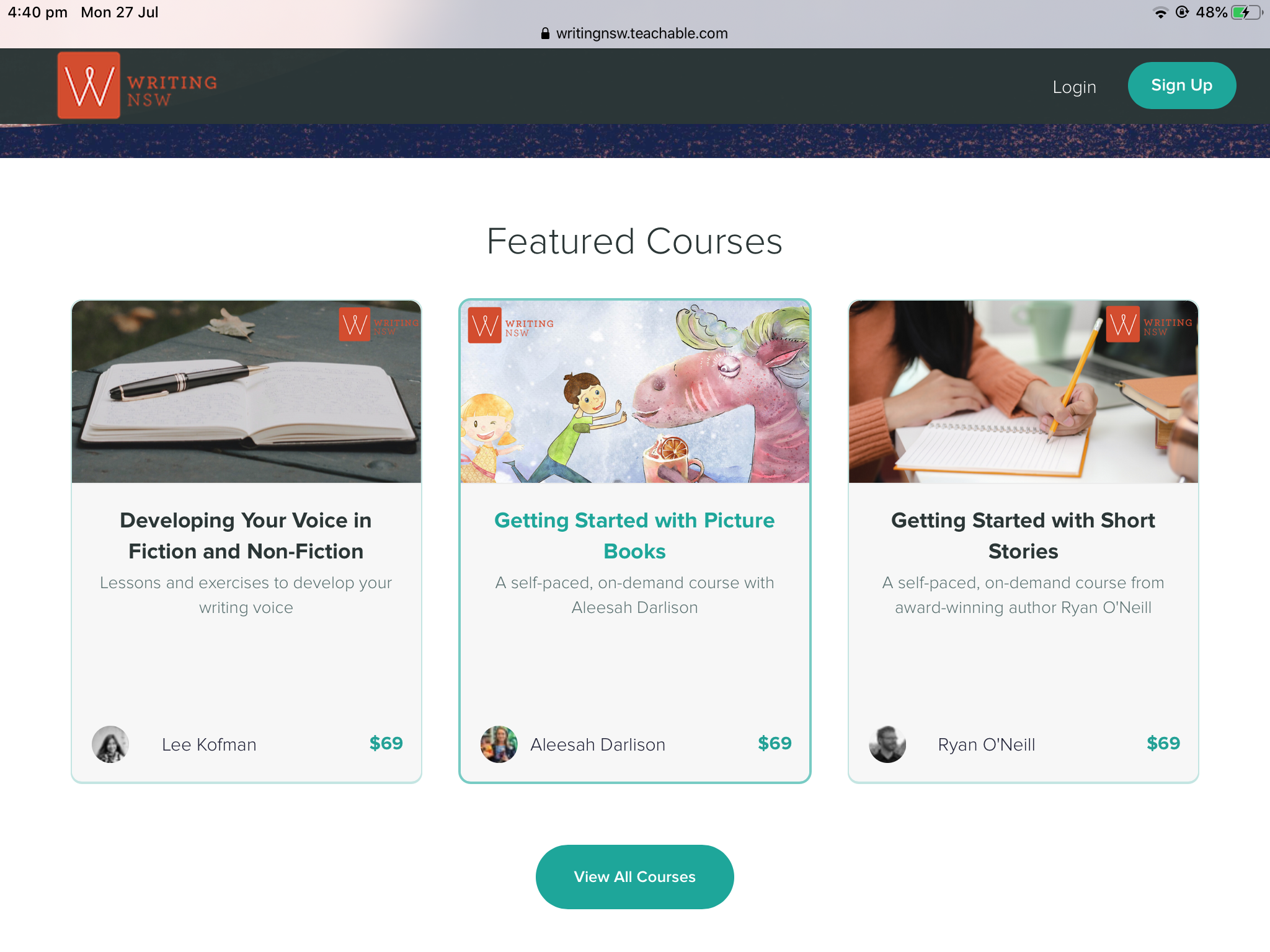
Task: Open the picture book illustration thumbnail
Action: (x=634, y=392)
